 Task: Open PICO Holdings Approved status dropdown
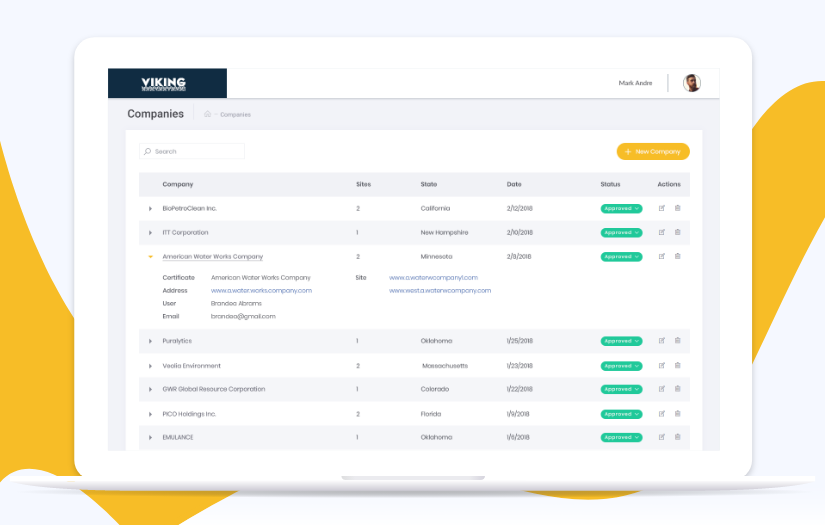click(621, 414)
